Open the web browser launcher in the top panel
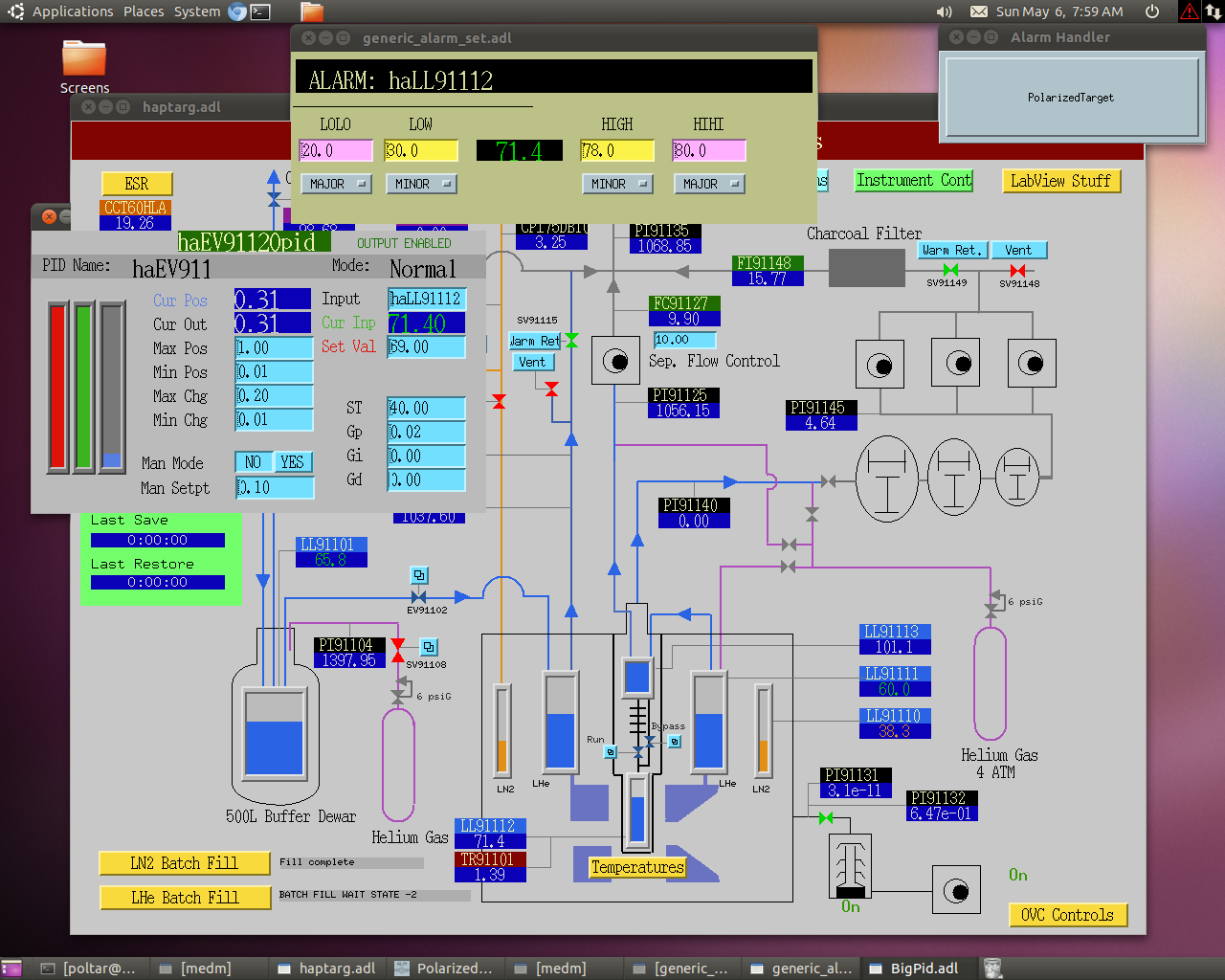This screenshot has width=1225, height=980. [237, 11]
